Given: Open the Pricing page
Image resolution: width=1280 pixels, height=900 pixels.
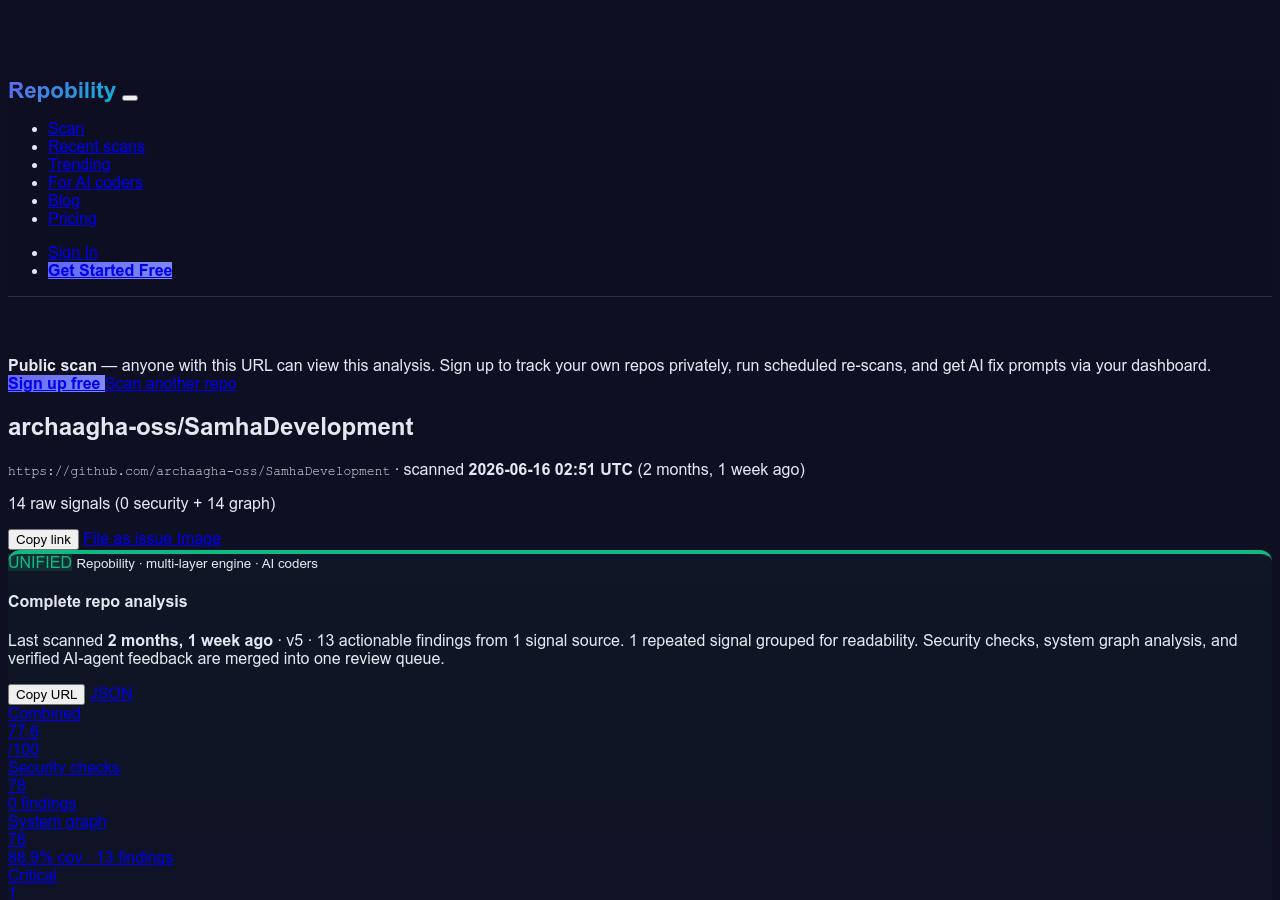Looking at the screenshot, I should click(72, 218).
